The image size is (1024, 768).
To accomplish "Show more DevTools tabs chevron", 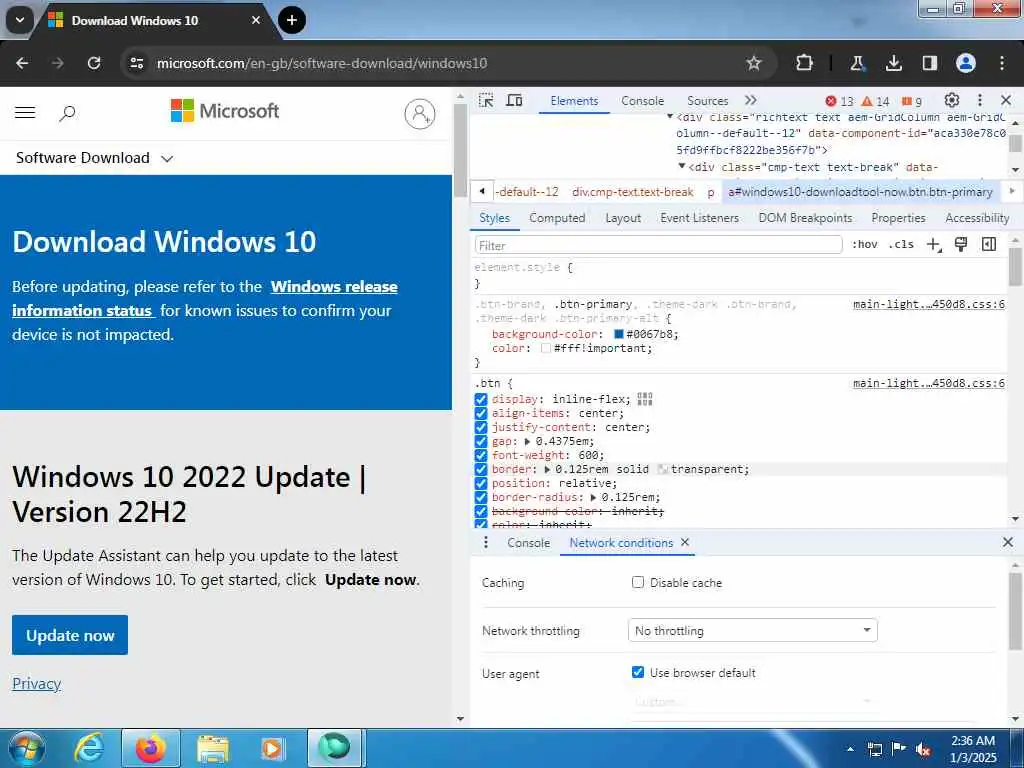I will (x=750, y=100).
